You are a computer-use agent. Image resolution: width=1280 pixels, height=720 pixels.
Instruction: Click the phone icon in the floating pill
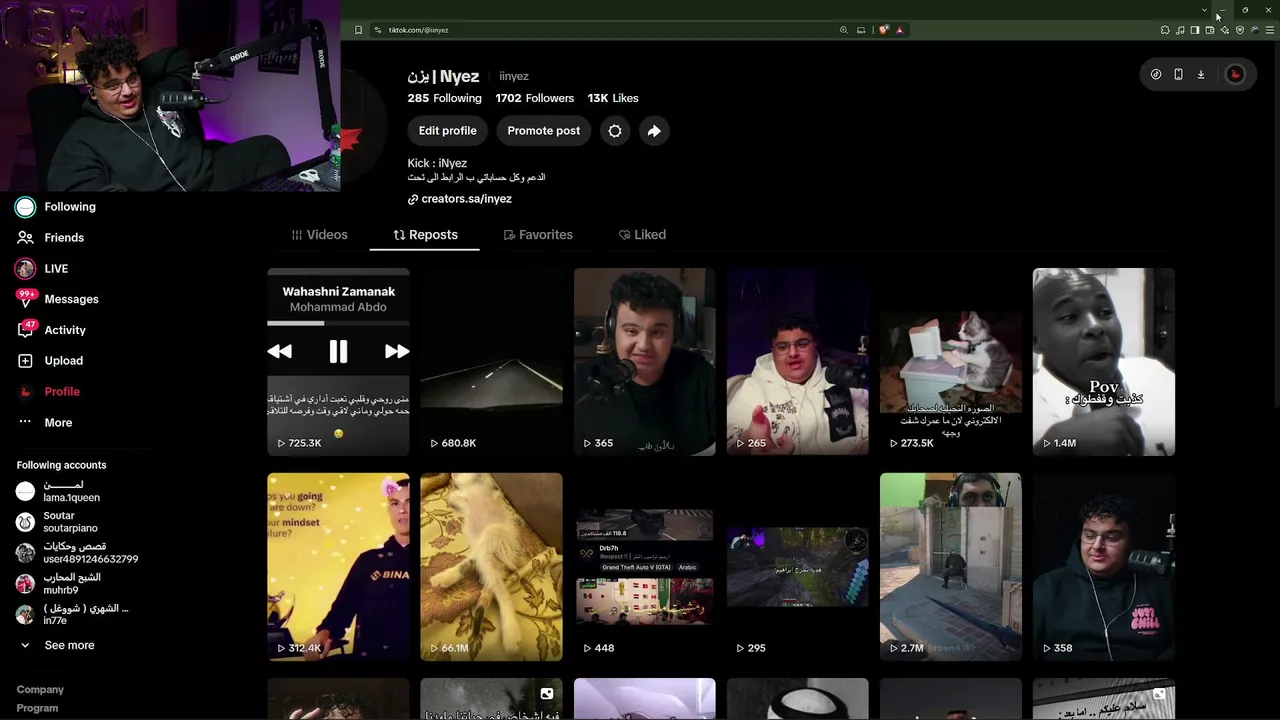tap(1178, 74)
